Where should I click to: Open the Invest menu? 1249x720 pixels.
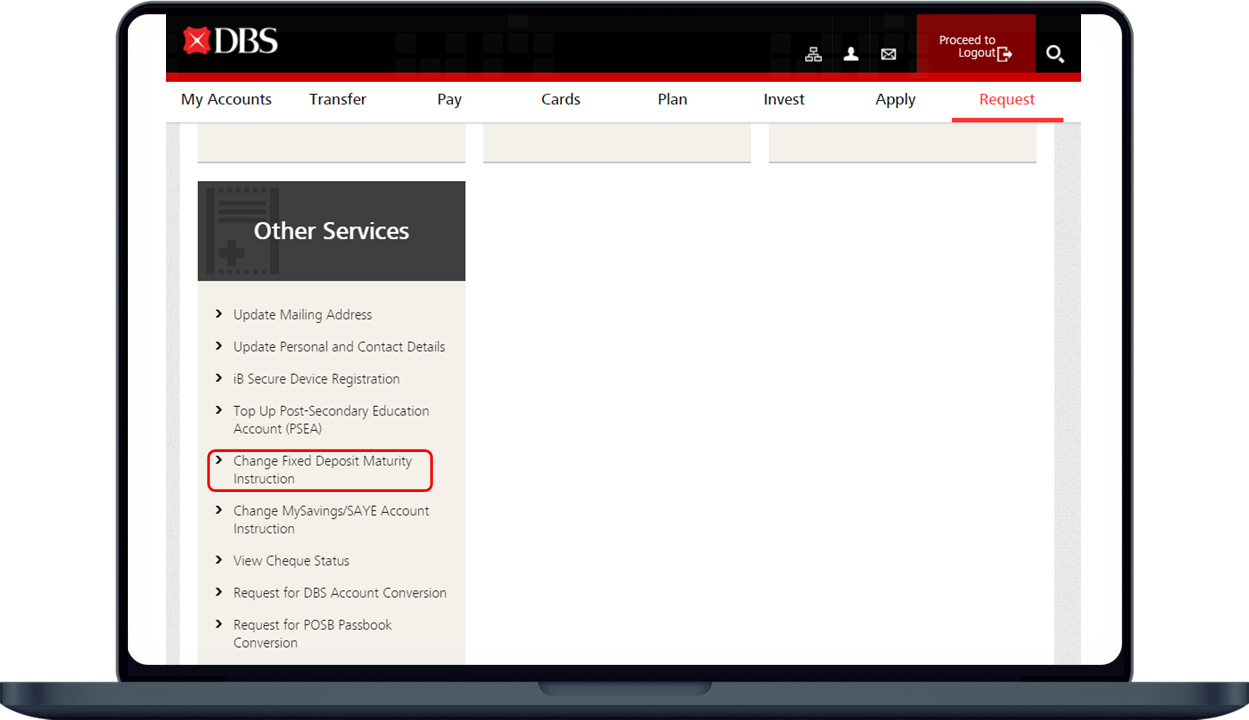pyautogui.click(x=784, y=99)
